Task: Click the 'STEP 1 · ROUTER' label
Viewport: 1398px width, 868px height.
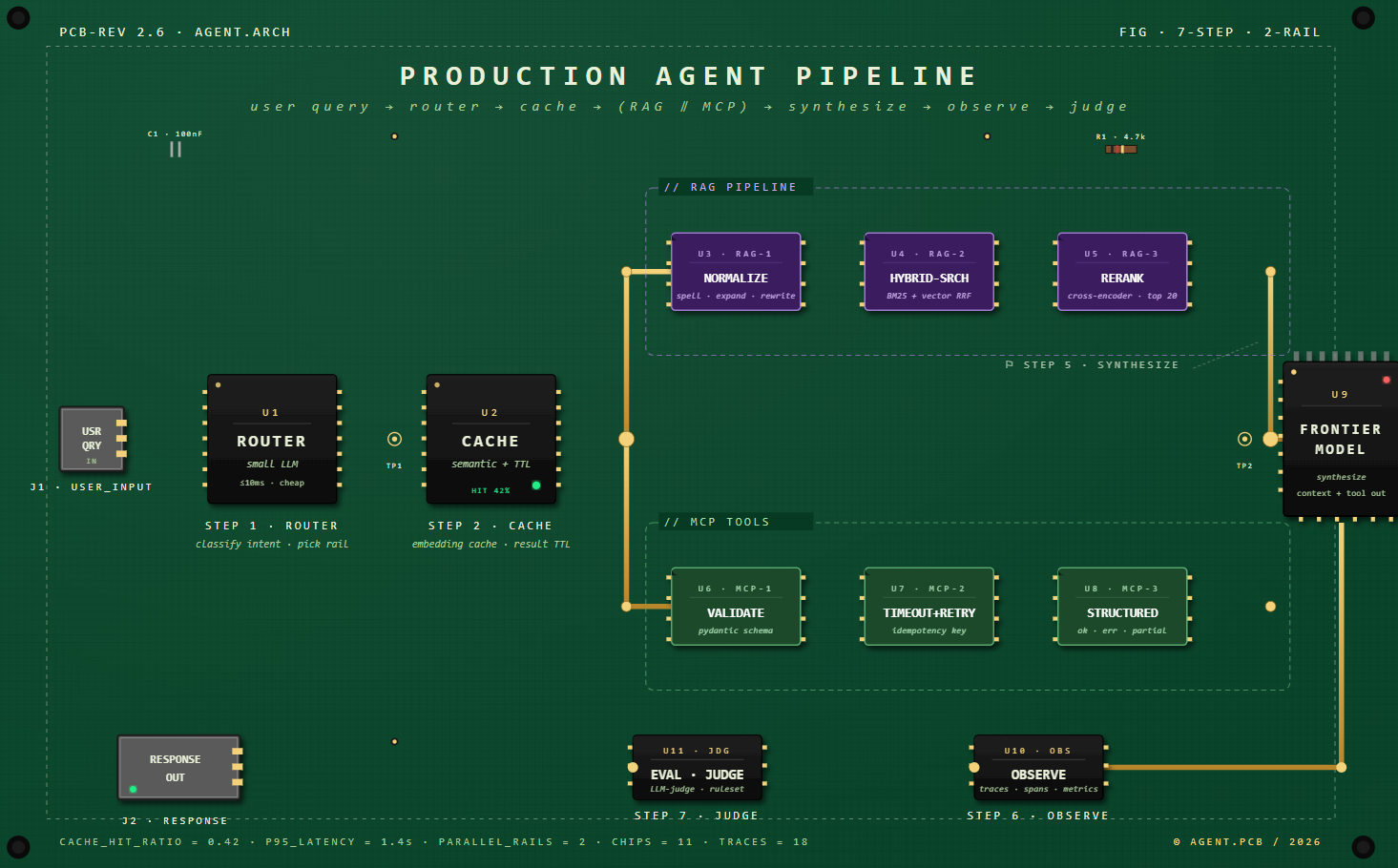Action: pyautogui.click(x=272, y=526)
